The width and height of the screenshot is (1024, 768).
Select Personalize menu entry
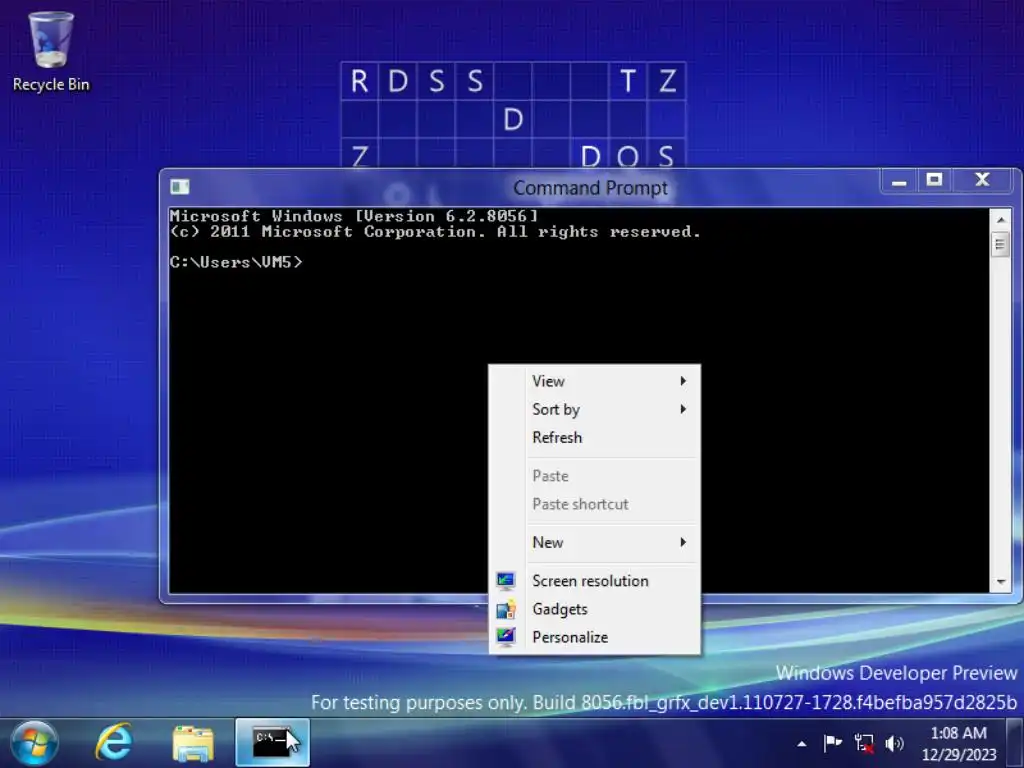point(594,637)
